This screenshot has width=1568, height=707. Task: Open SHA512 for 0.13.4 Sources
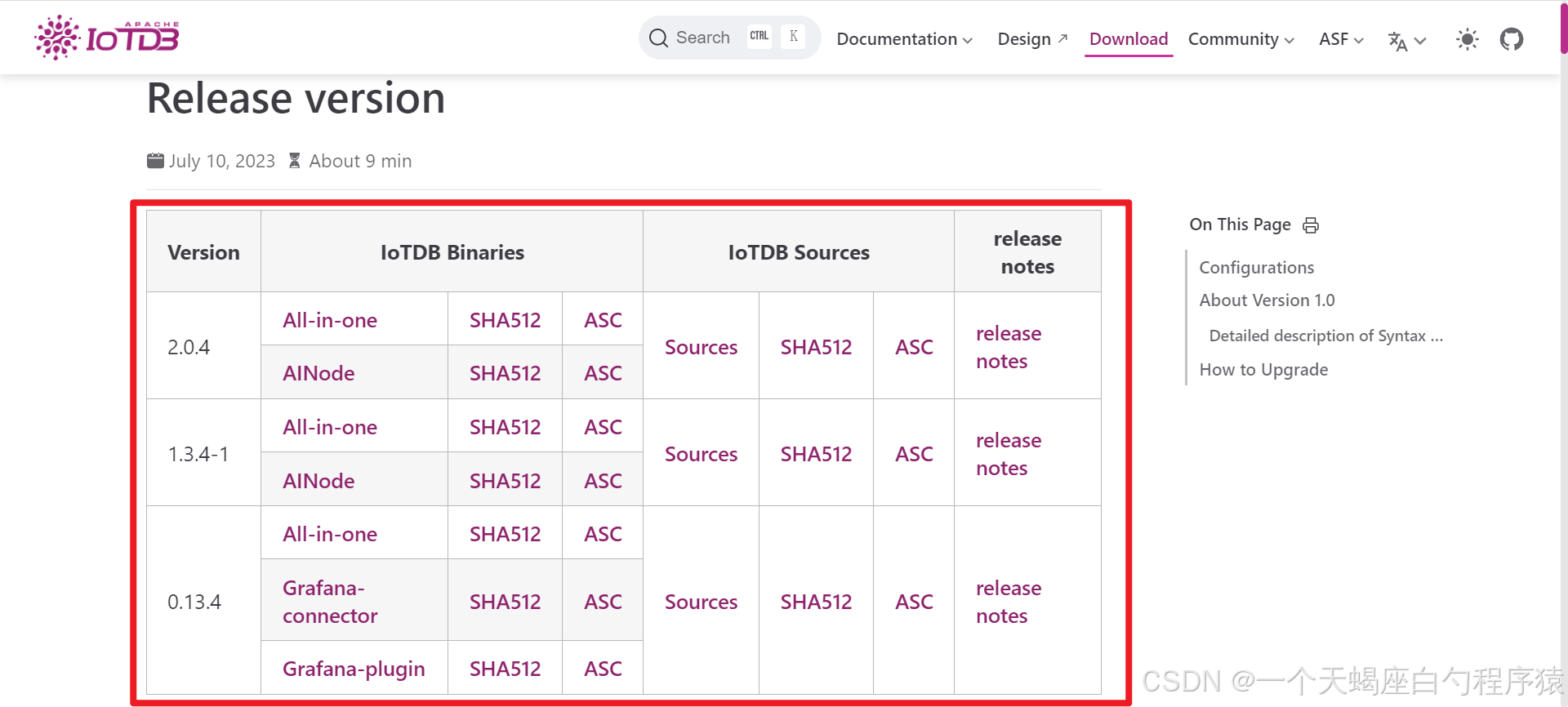[x=816, y=602]
